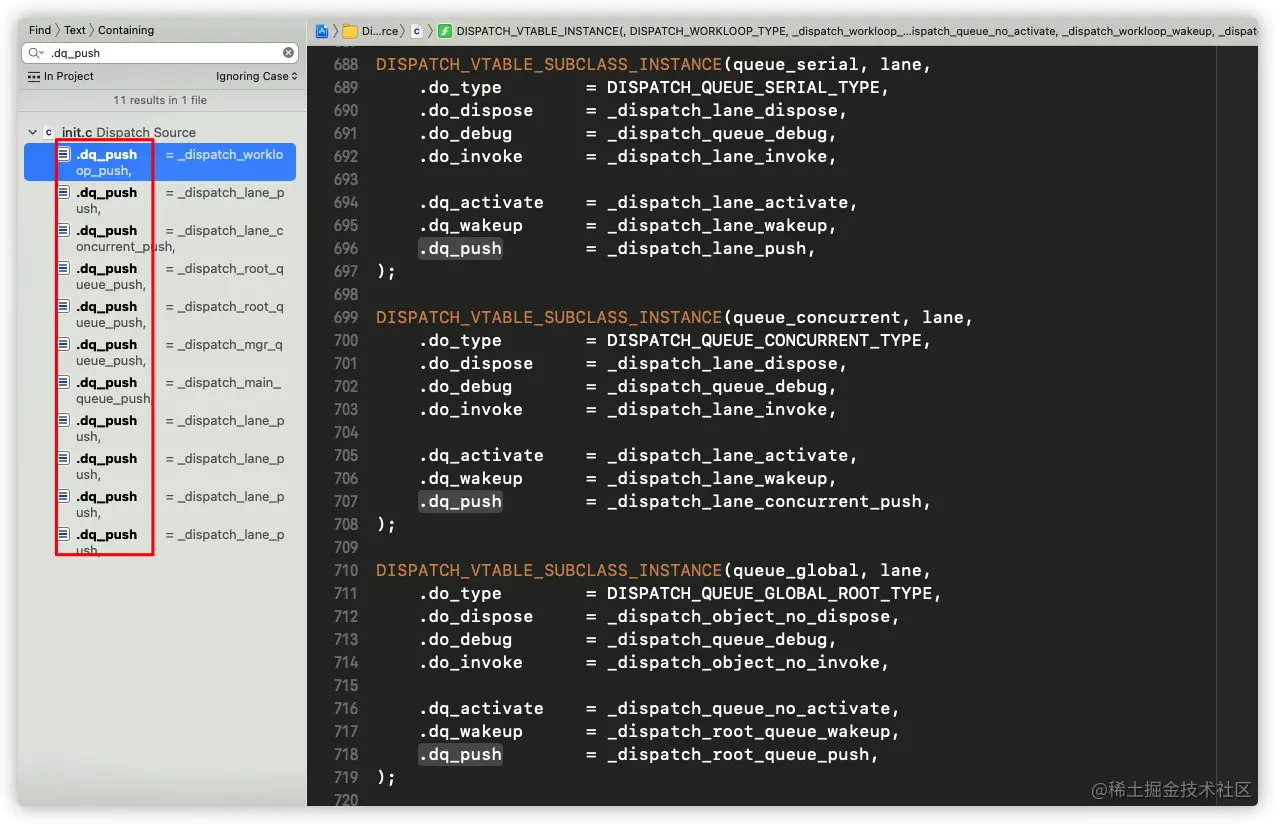Viewport: 1276px width, 824px height.
Task: Click line number 718 in the gutter
Action: (x=346, y=755)
